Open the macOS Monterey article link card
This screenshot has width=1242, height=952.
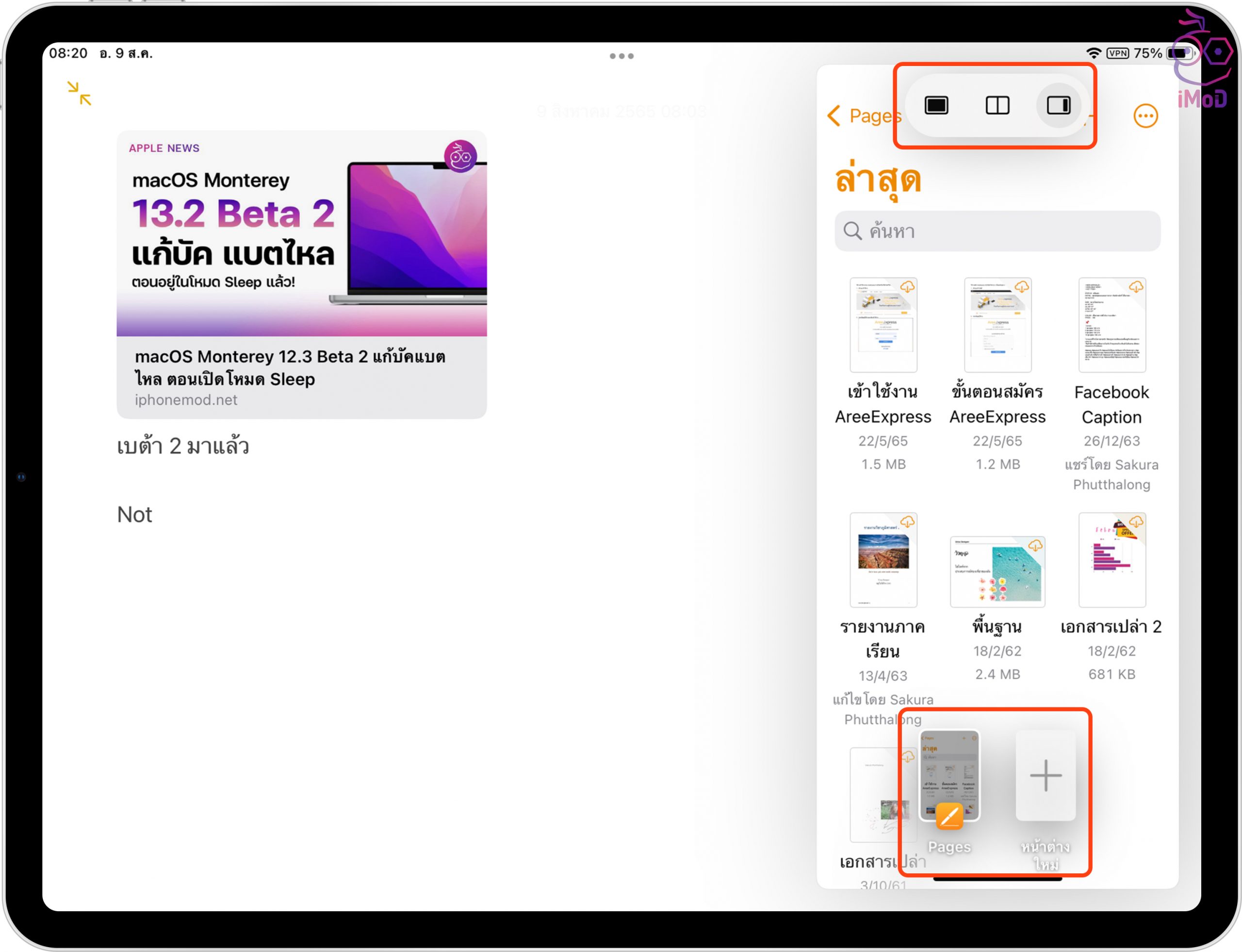(x=301, y=275)
